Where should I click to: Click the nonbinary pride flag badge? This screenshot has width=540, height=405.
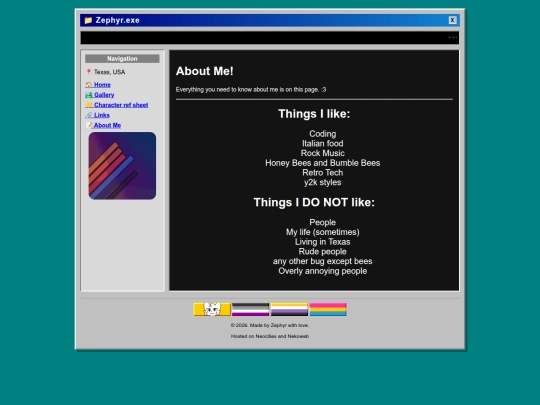(x=289, y=309)
